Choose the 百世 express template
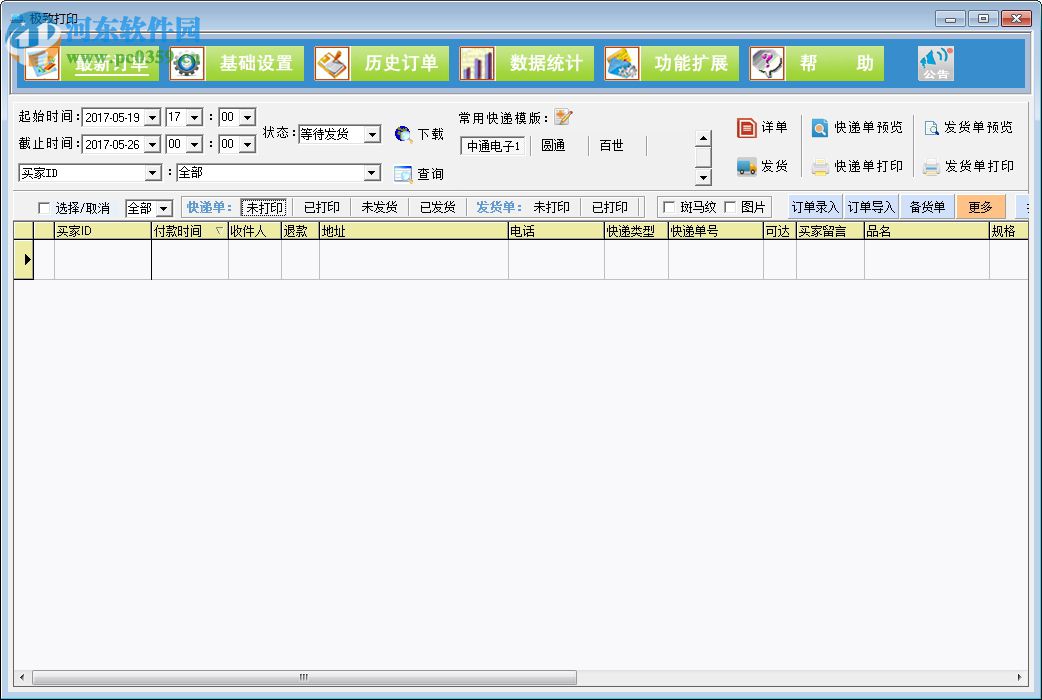The image size is (1042, 700). pyautogui.click(x=611, y=146)
